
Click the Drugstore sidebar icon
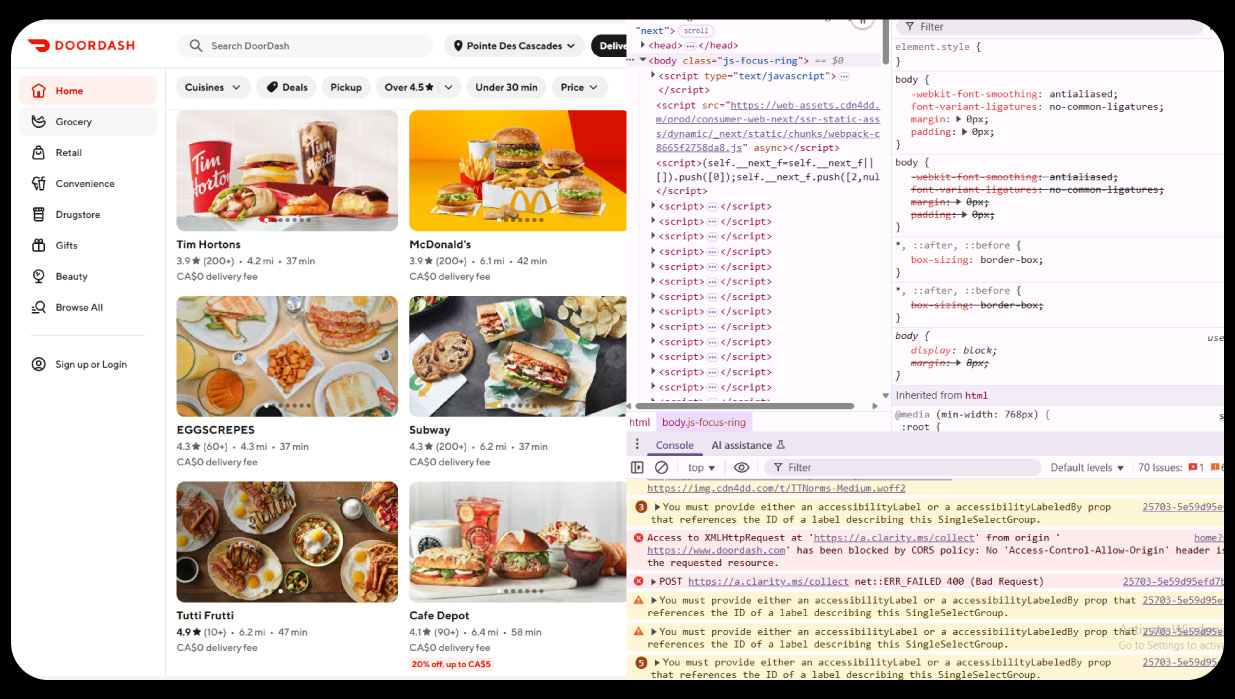tap(39, 215)
